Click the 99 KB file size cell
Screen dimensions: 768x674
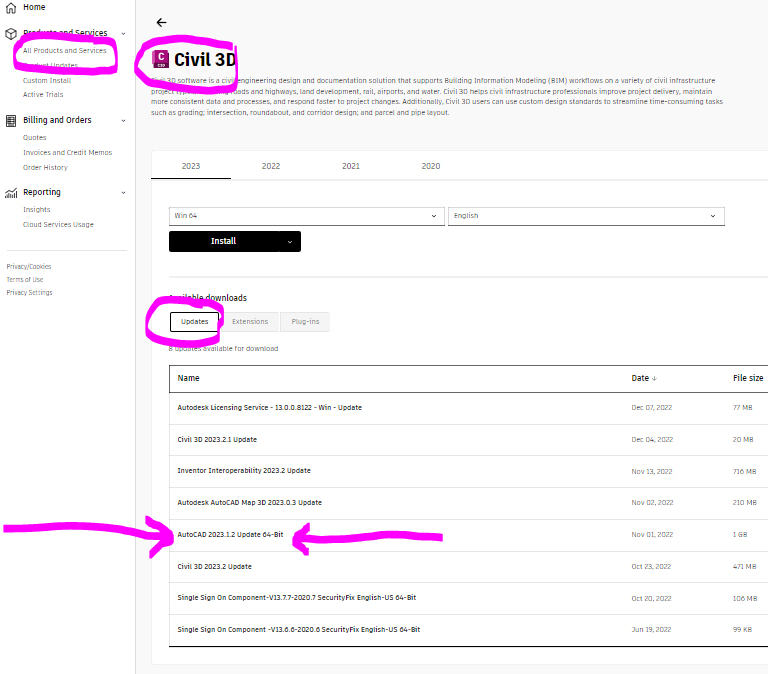click(x=743, y=630)
